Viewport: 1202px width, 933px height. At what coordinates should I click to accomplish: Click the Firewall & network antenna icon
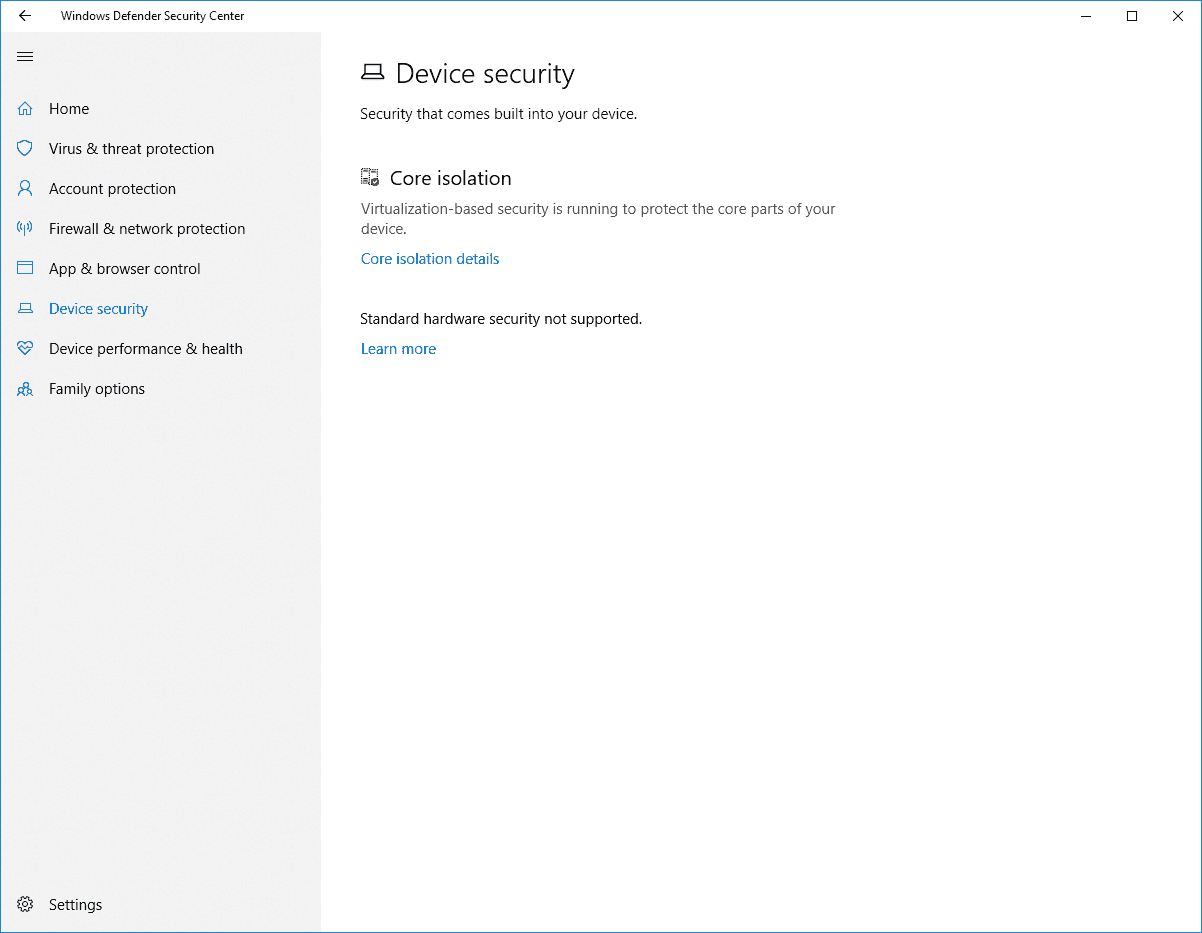25,228
